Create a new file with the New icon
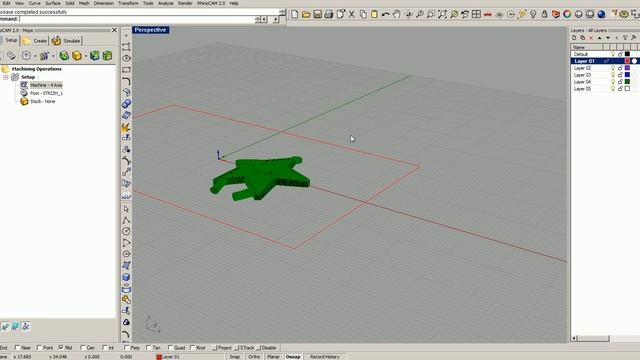640x360 pixels. click(x=295, y=15)
